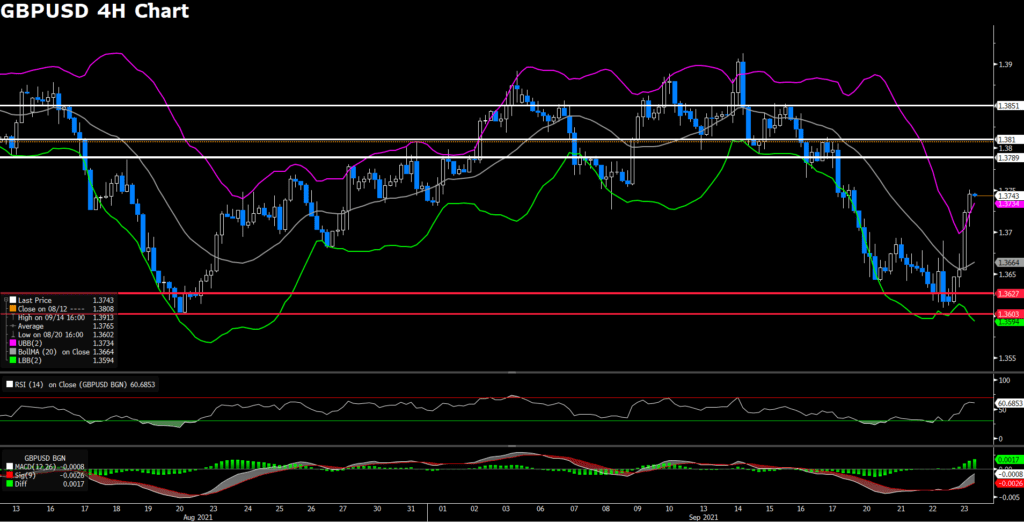Image resolution: width=1024 pixels, height=522 pixels.
Task: Click the RSI 100 axis label
Action: tap(1004, 380)
